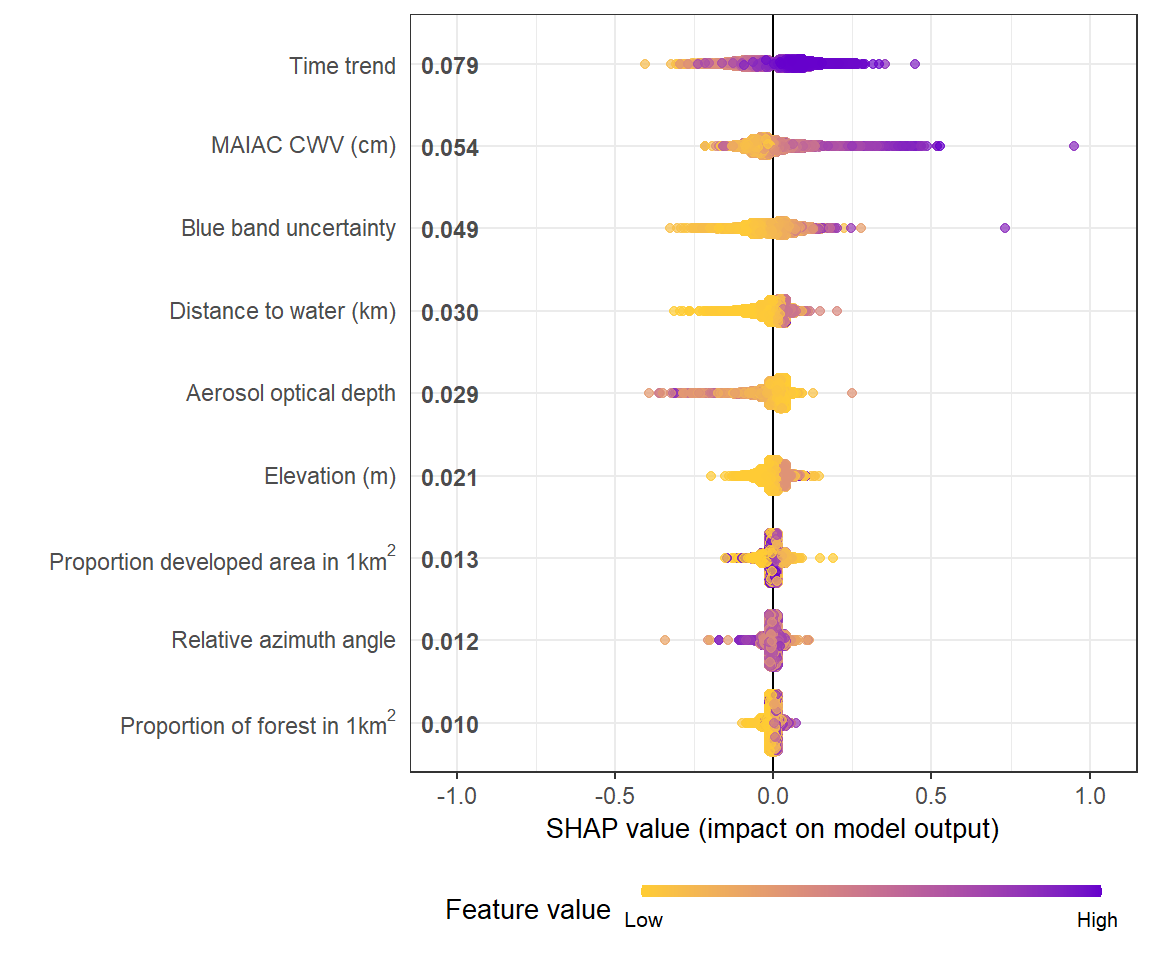Click the Low end legend label
1152x960 pixels.
coord(644,920)
